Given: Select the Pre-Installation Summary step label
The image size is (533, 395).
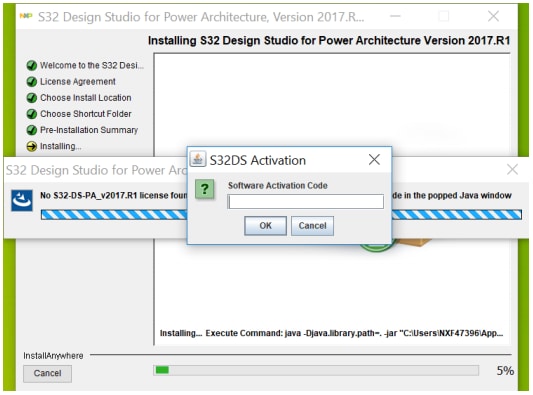Looking at the screenshot, I should pyautogui.click(x=89, y=130).
